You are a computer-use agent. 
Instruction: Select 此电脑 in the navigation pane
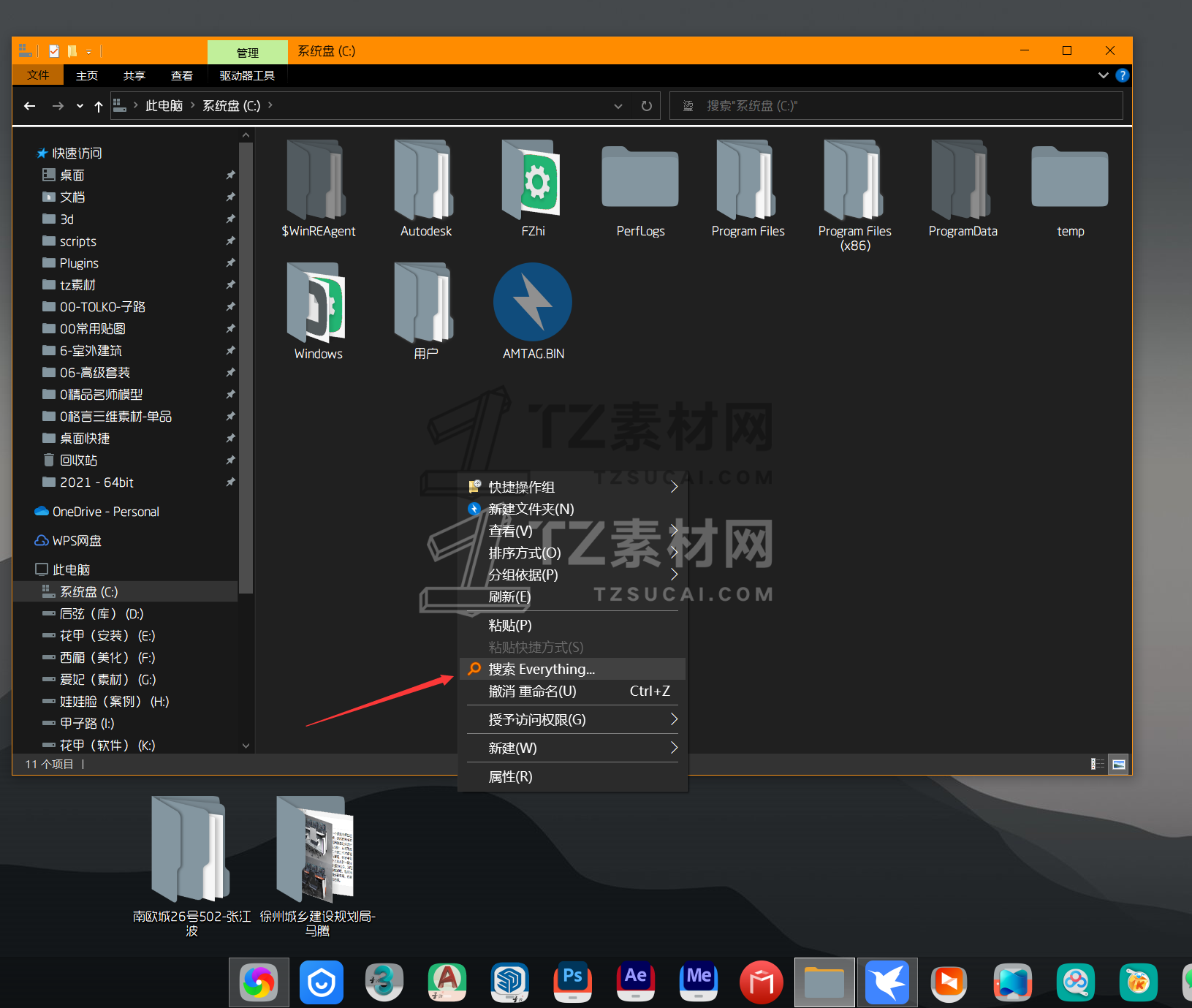[x=71, y=569]
